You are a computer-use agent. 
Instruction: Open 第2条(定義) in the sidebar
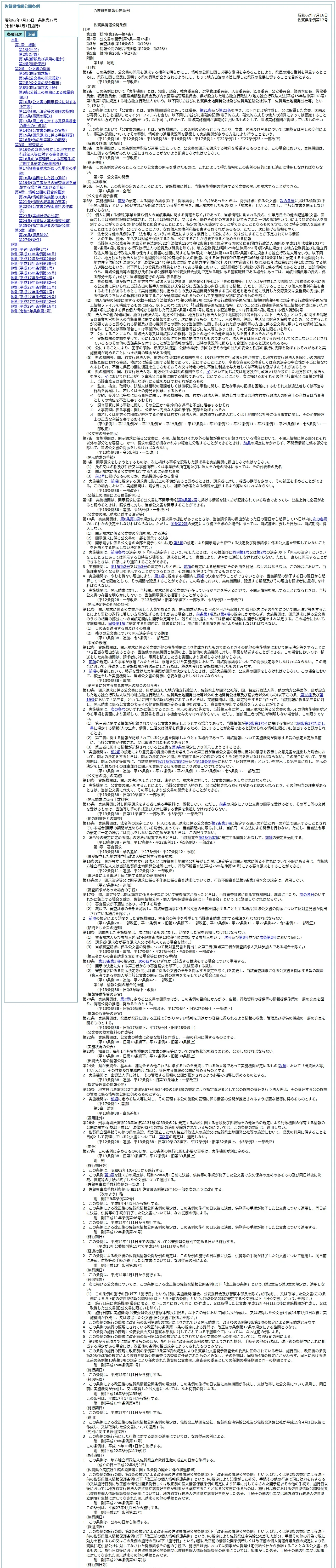(x=29, y=54)
